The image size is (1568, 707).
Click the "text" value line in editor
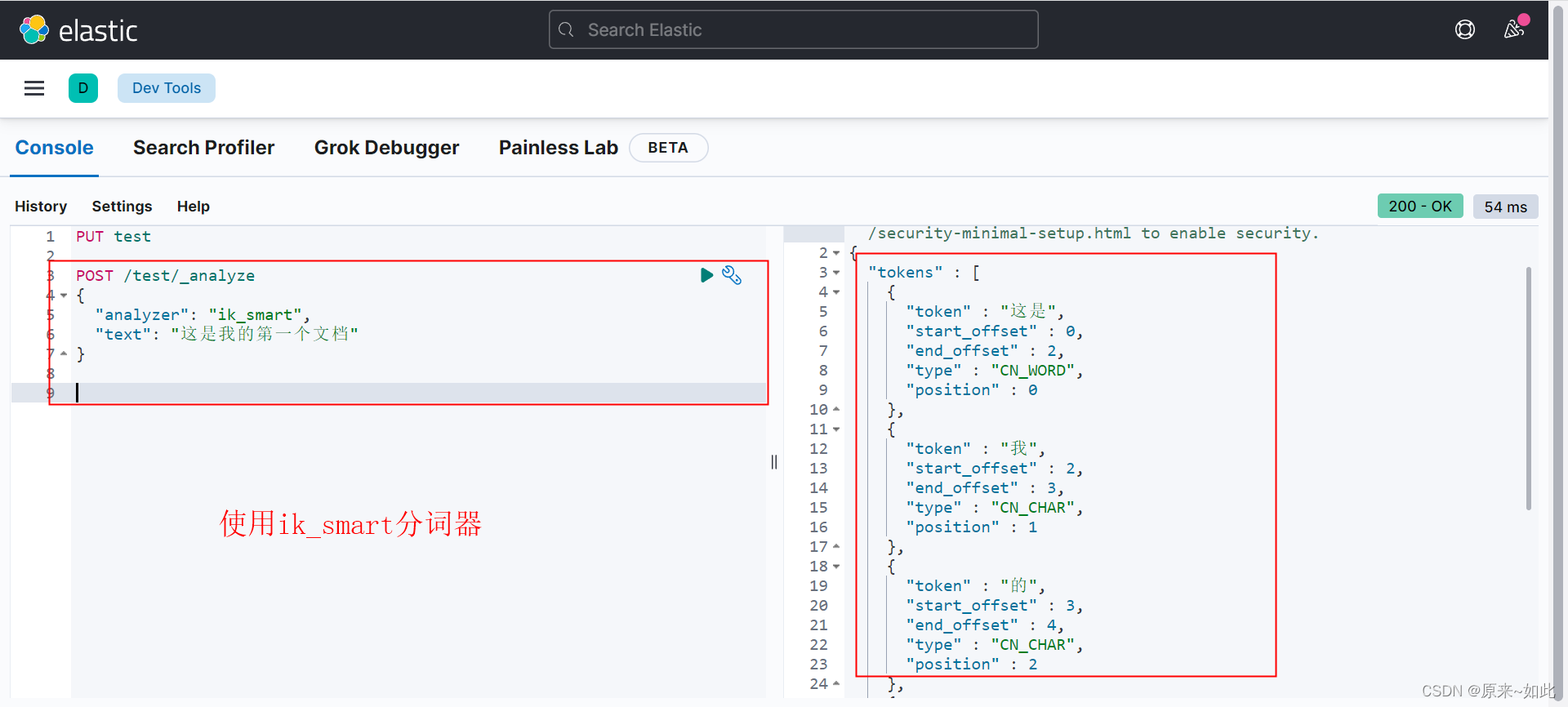(227, 335)
